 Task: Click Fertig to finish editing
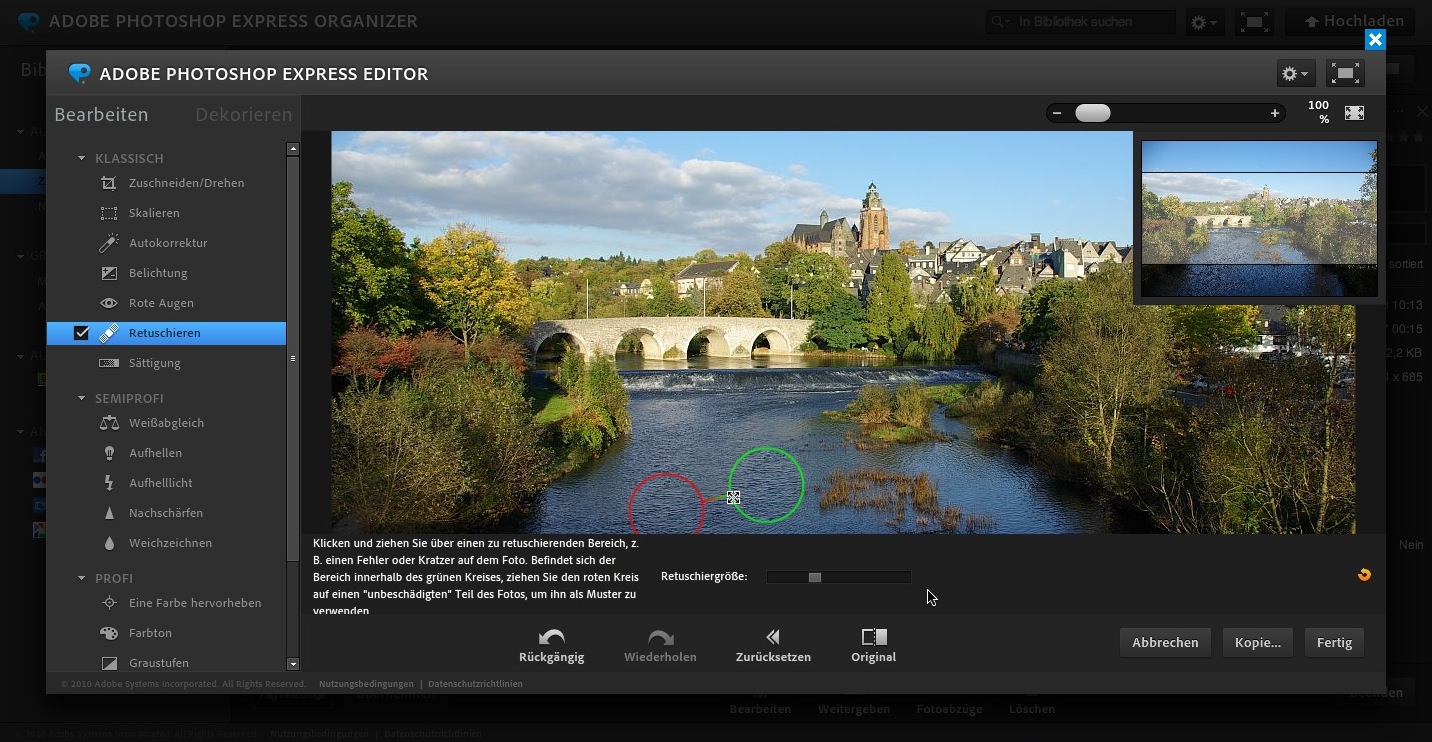[1334, 643]
